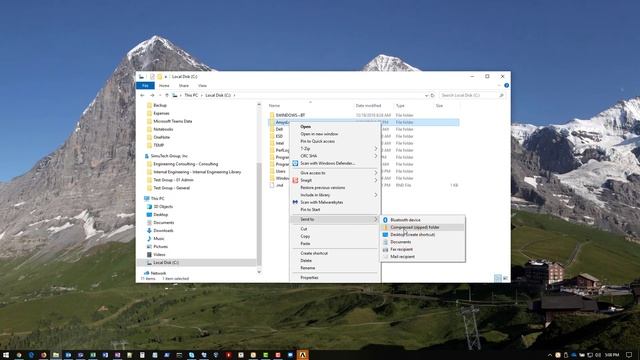Expand the address bar history dropdown
Viewport: 640px width, 360px height.
click(426, 95)
